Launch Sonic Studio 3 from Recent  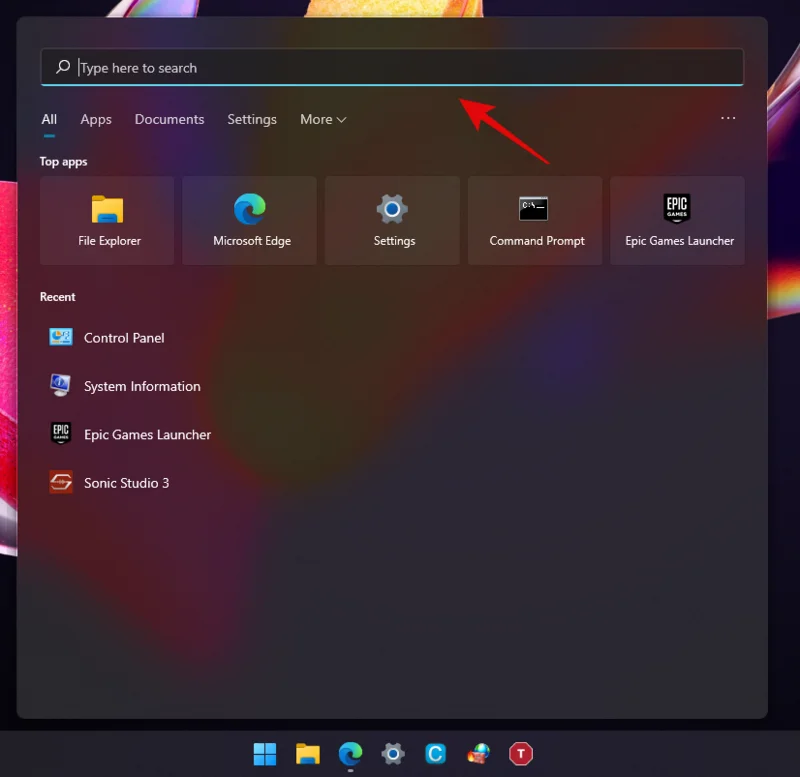point(127,482)
